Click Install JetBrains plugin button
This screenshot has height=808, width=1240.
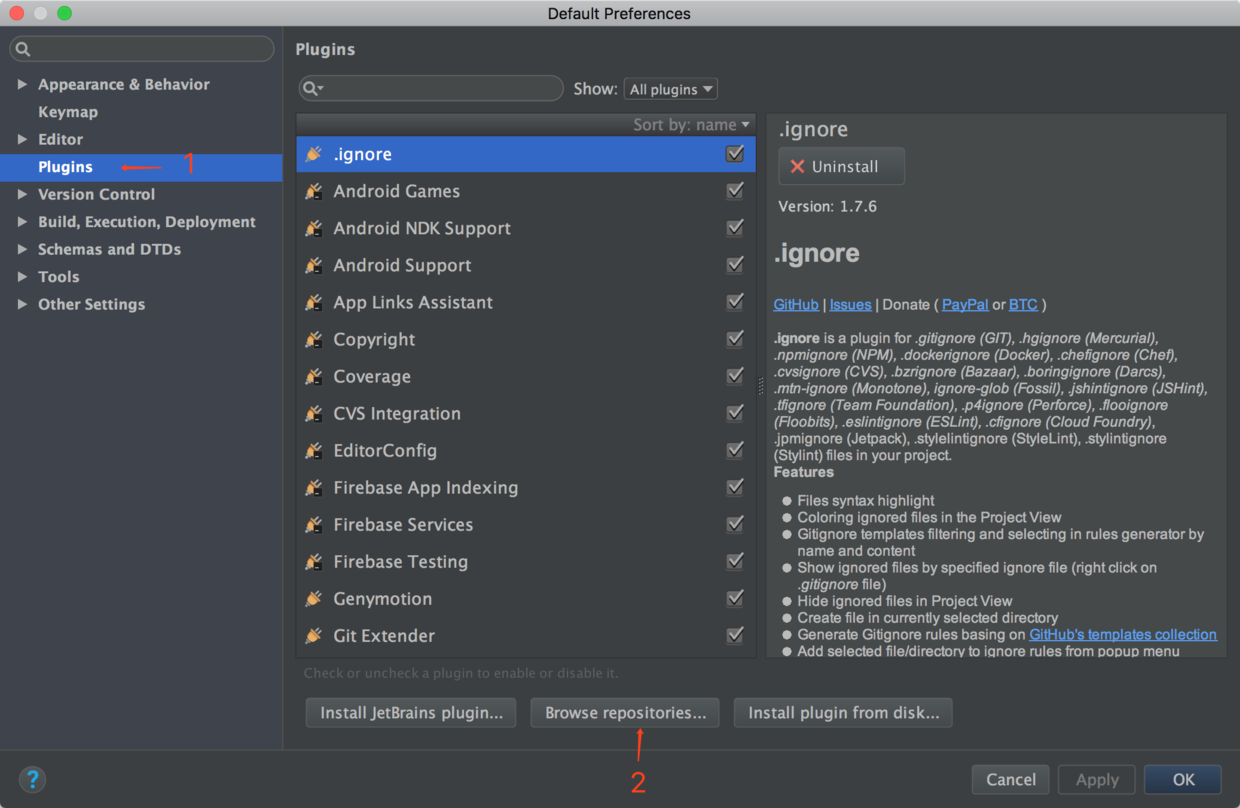point(411,713)
